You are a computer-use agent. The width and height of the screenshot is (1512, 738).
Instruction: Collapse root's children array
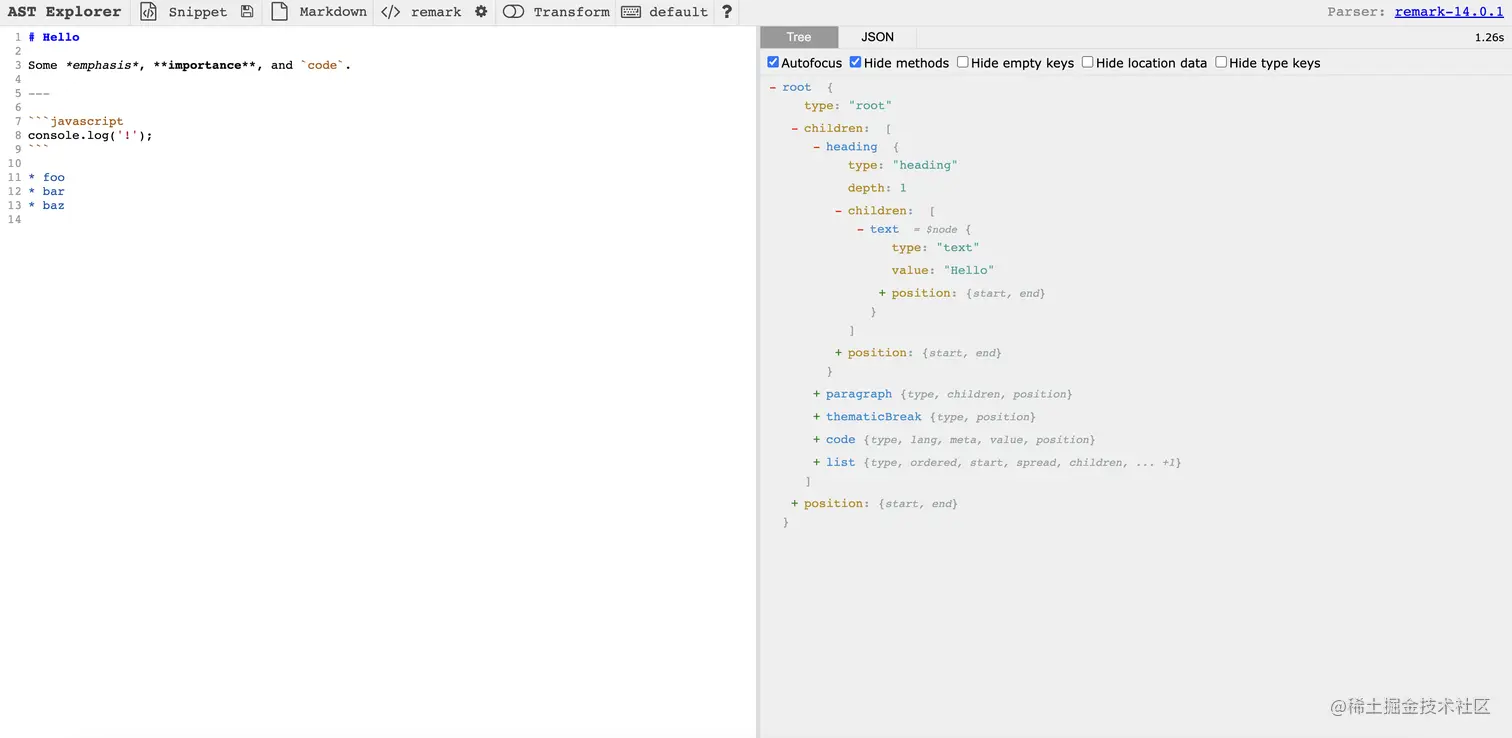click(795, 129)
